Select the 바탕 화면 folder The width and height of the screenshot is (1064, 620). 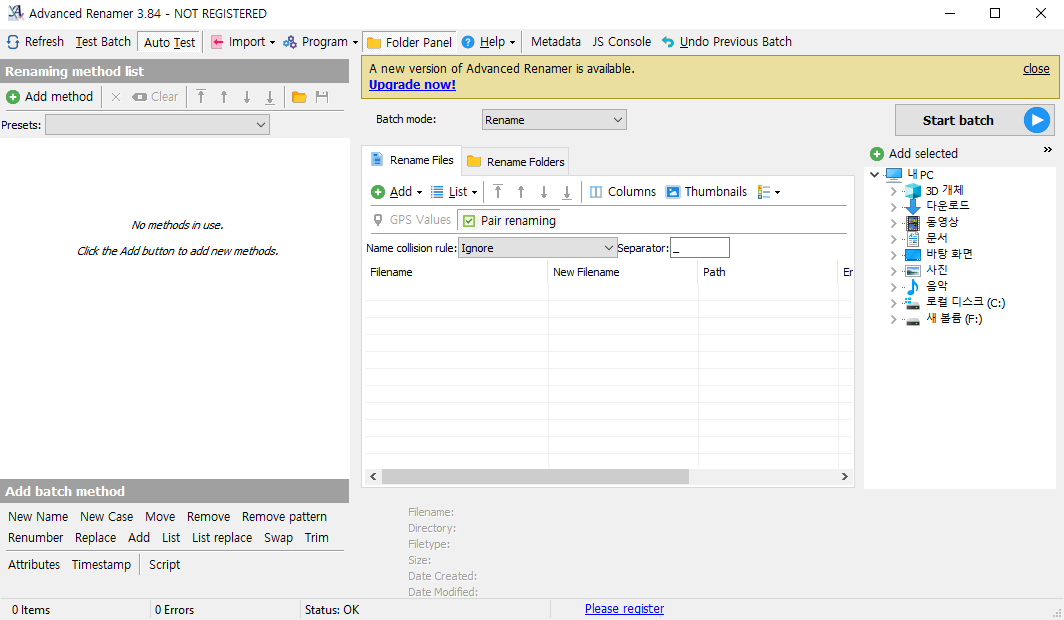[x=949, y=254]
